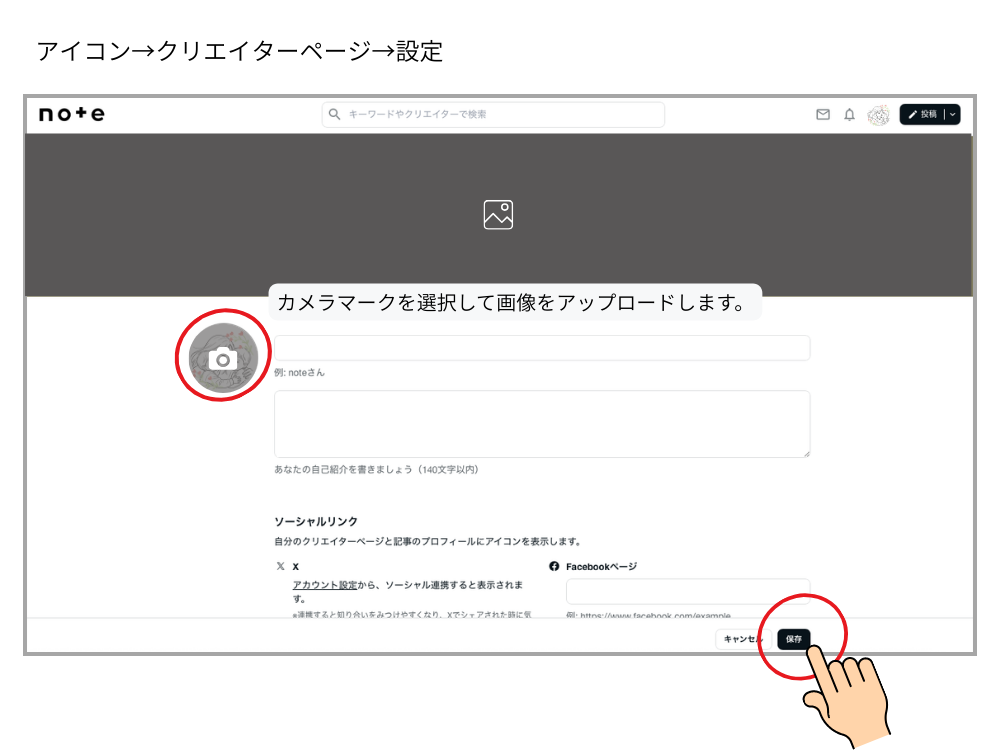Open notifications via the bell icon
The image size is (1000, 750).
pyautogui.click(x=849, y=115)
